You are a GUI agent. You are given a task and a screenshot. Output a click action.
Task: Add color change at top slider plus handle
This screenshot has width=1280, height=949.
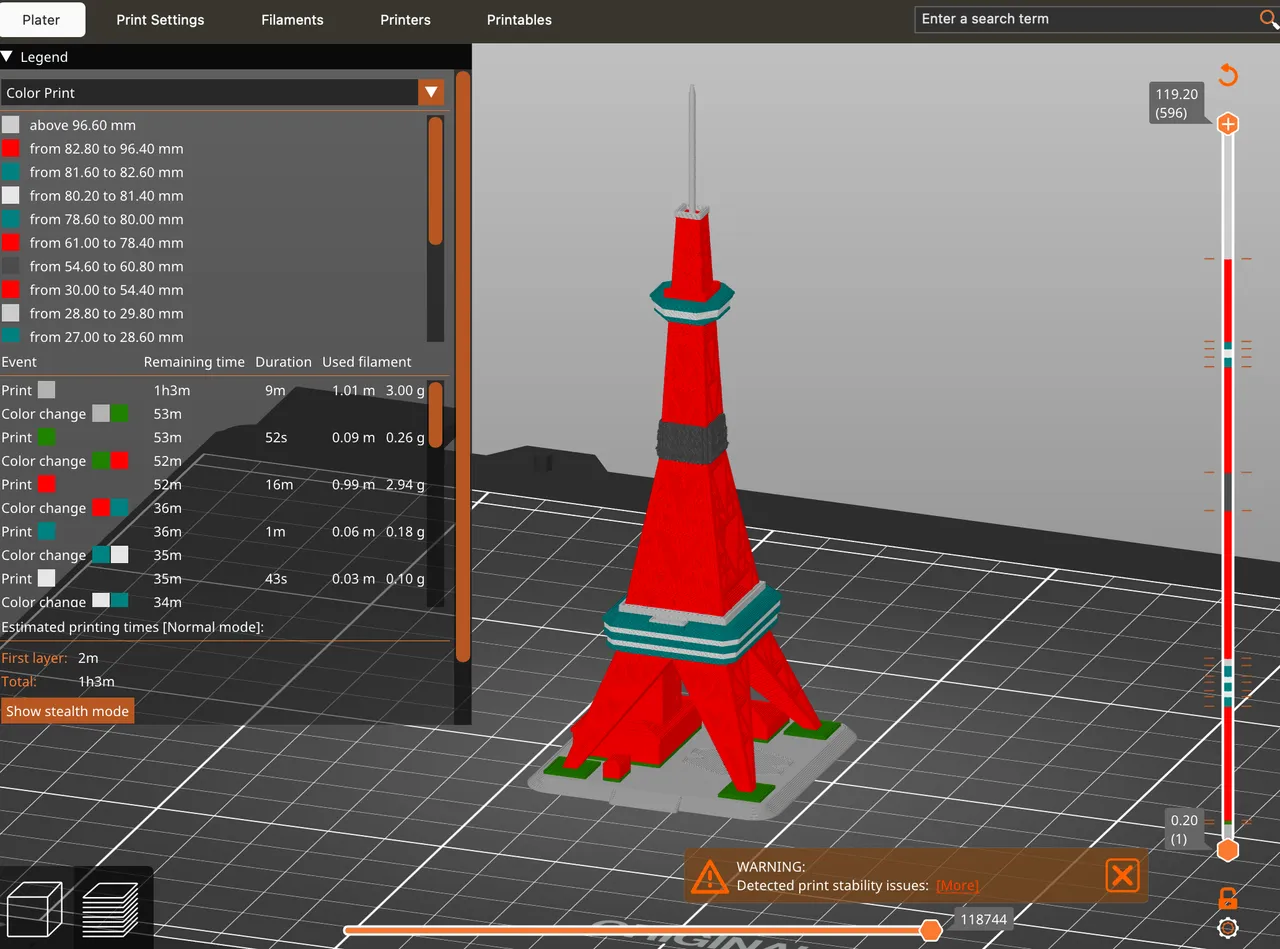[x=1228, y=124]
